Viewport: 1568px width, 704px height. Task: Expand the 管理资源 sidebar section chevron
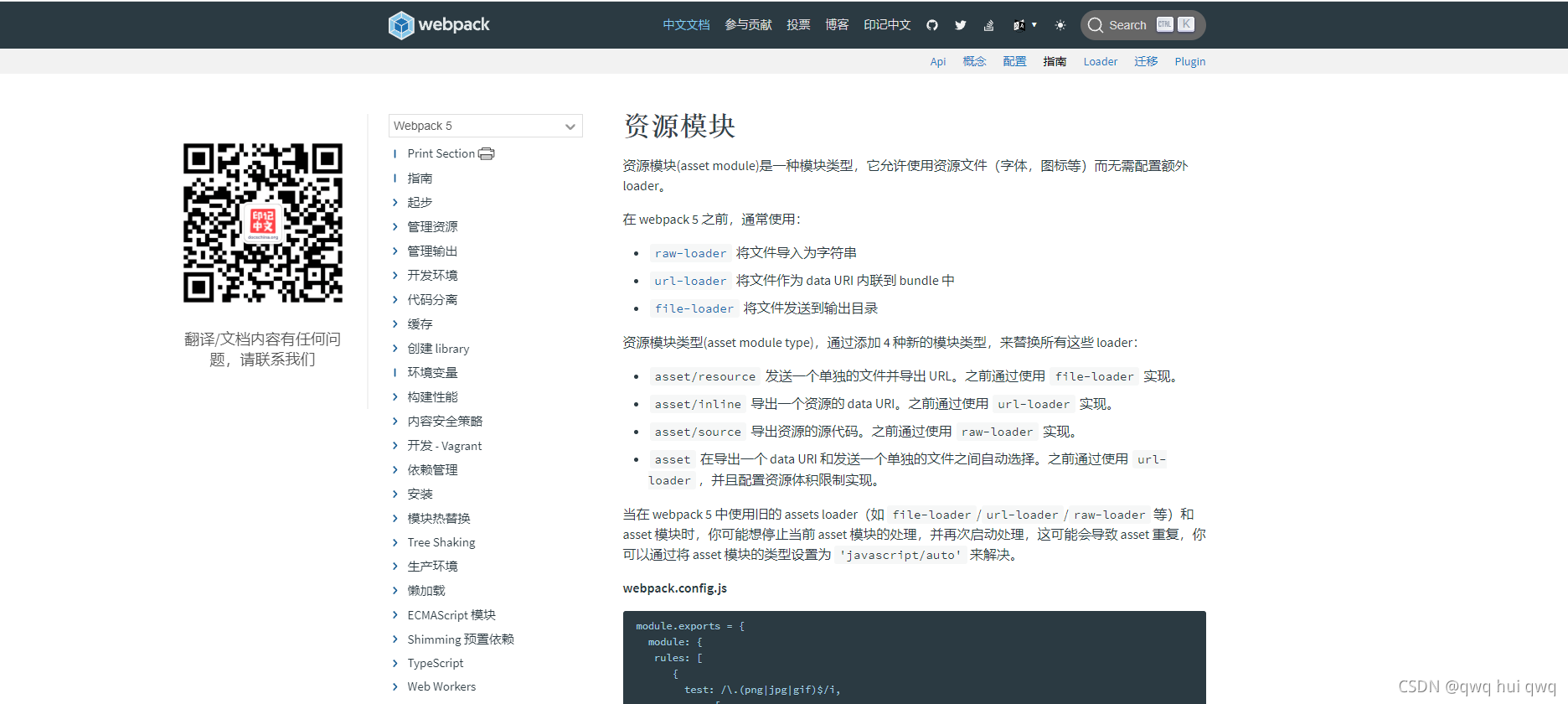click(395, 226)
